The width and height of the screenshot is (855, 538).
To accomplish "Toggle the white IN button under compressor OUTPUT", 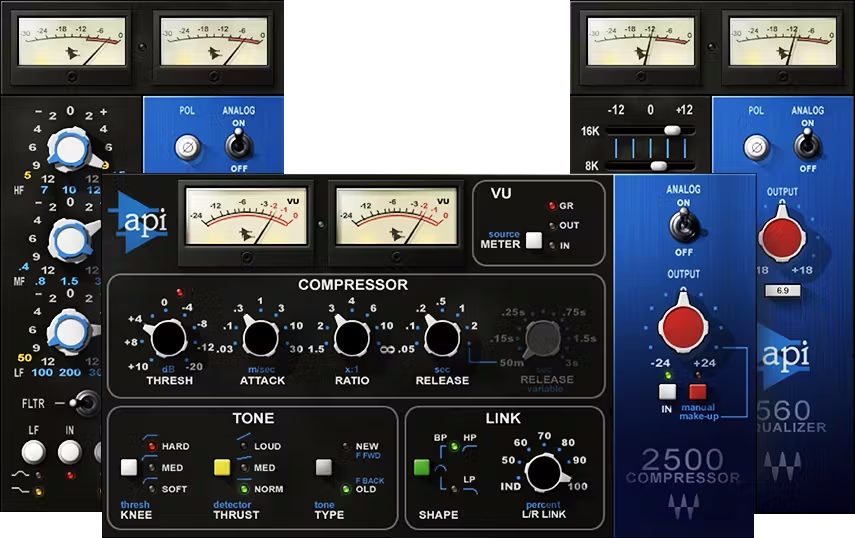I will click(668, 393).
